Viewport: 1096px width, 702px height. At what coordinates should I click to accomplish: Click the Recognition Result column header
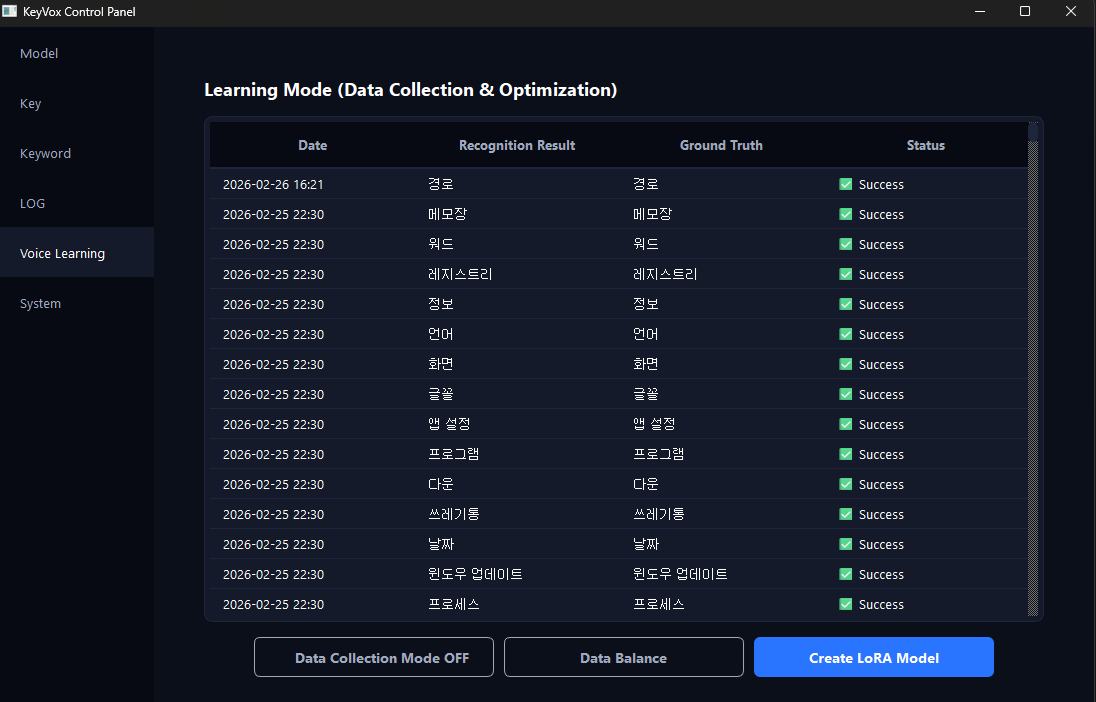click(x=516, y=145)
